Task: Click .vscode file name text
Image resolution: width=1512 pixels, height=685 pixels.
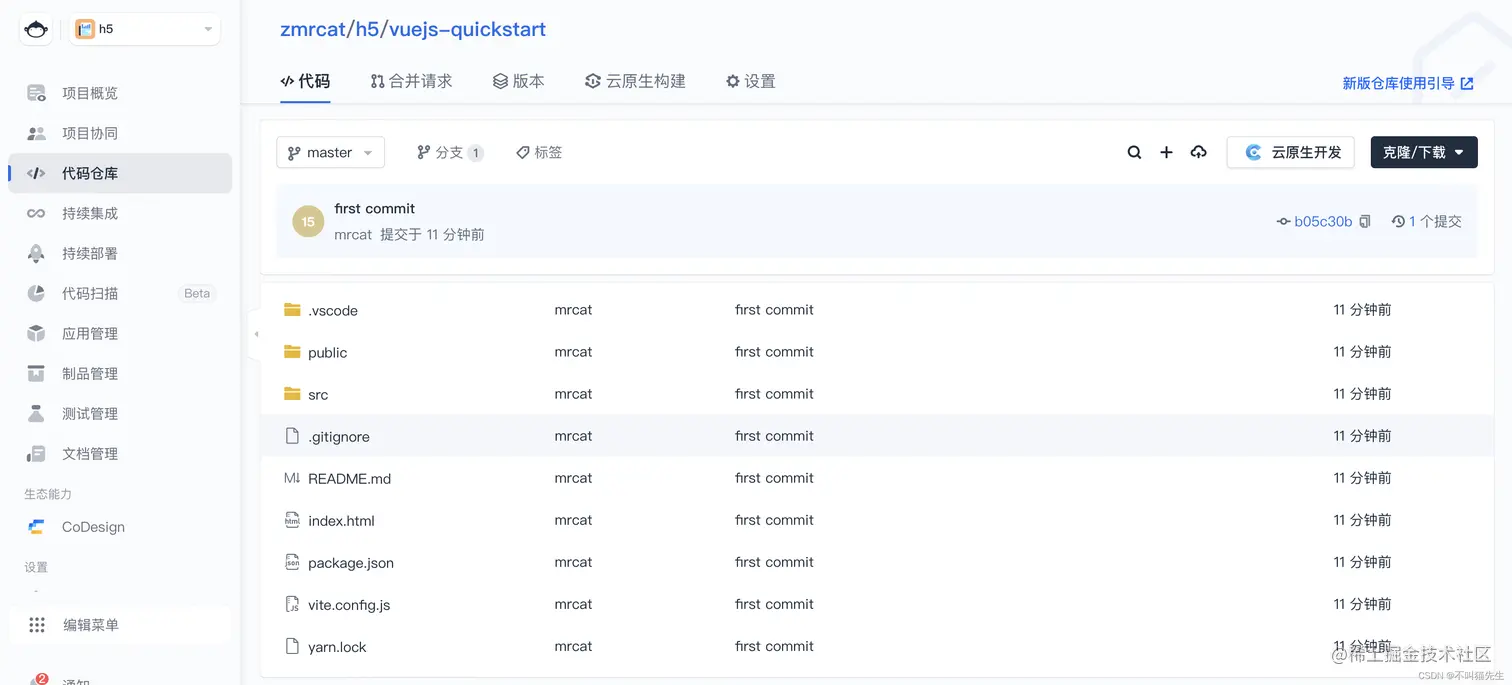Action: tap(333, 311)
